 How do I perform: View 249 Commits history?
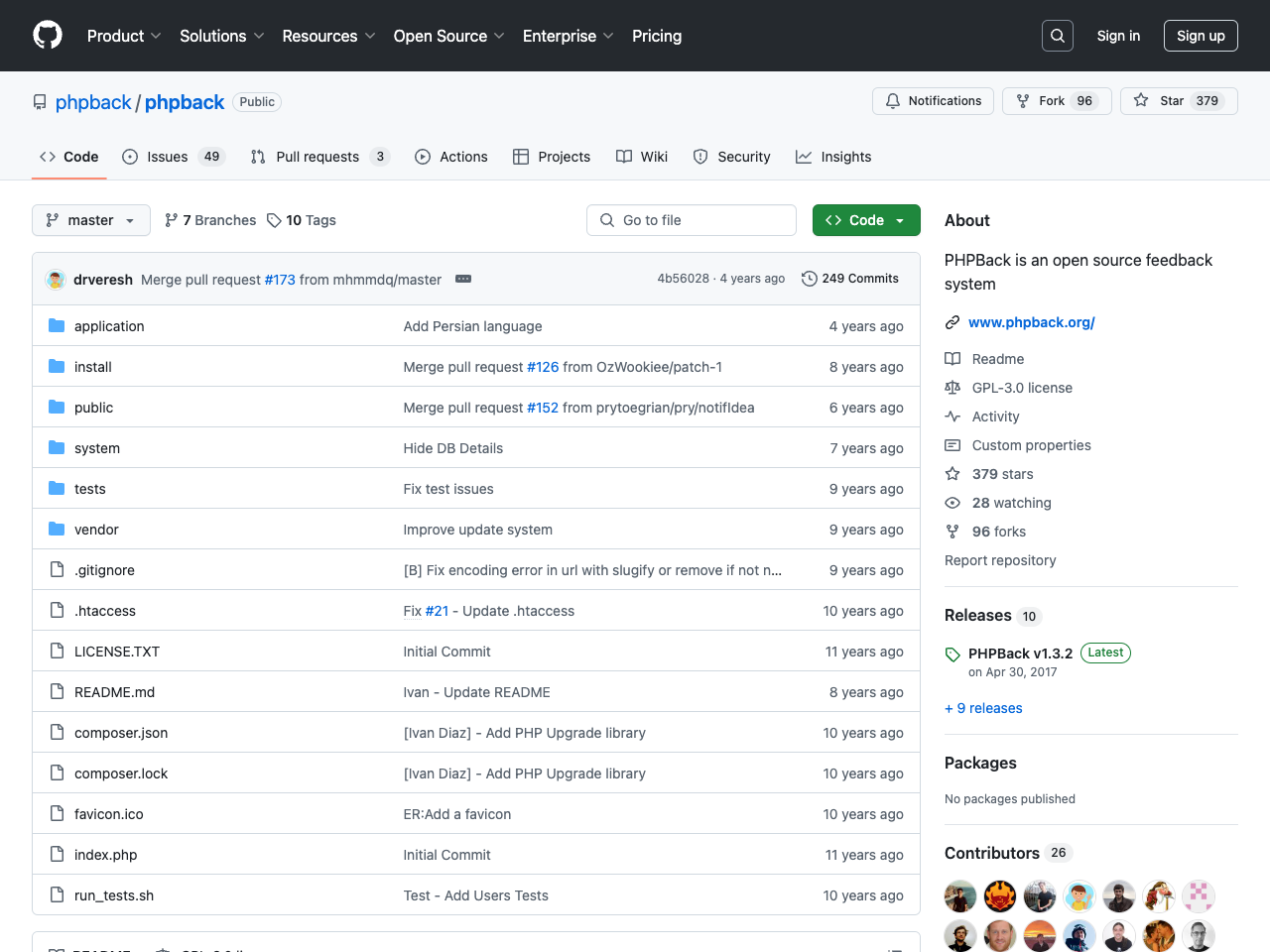850,279
